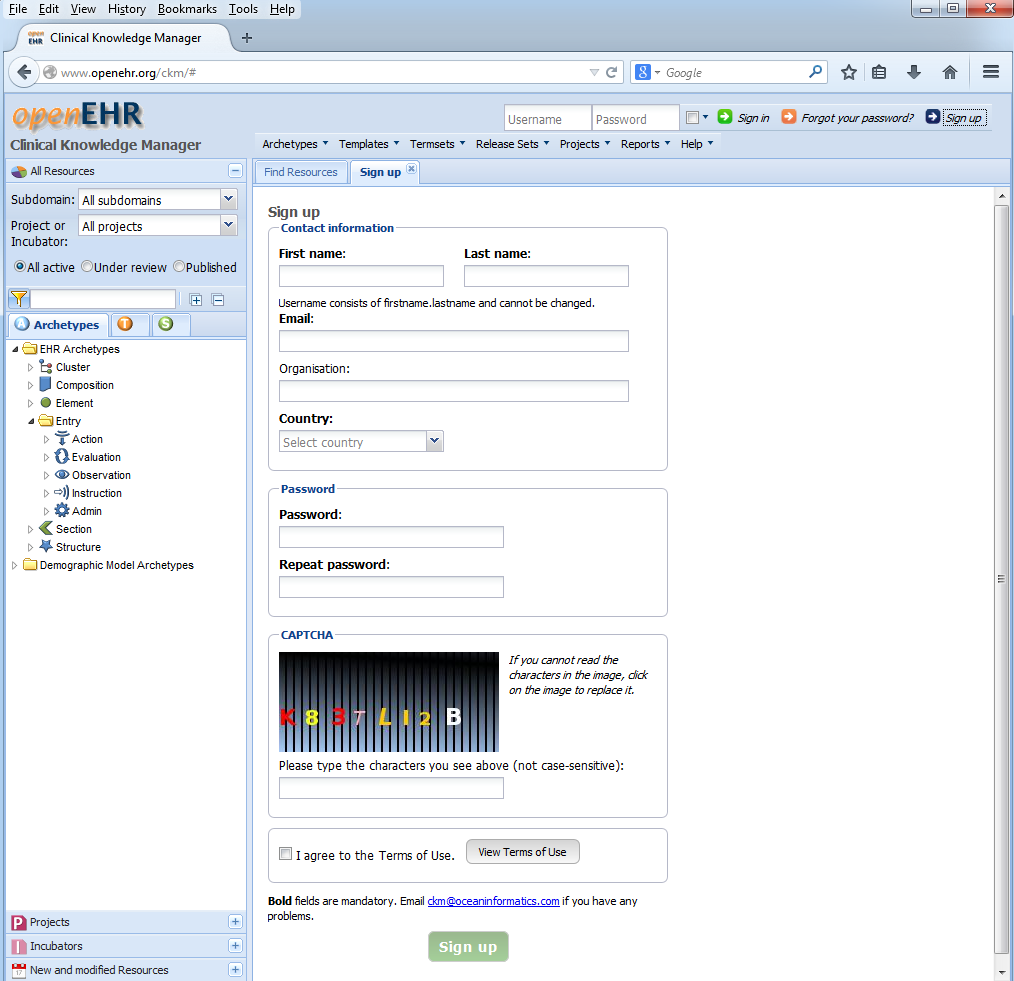1014x981 pixels.
Task: Open the Archetypes menu
Action: [295, 144]
